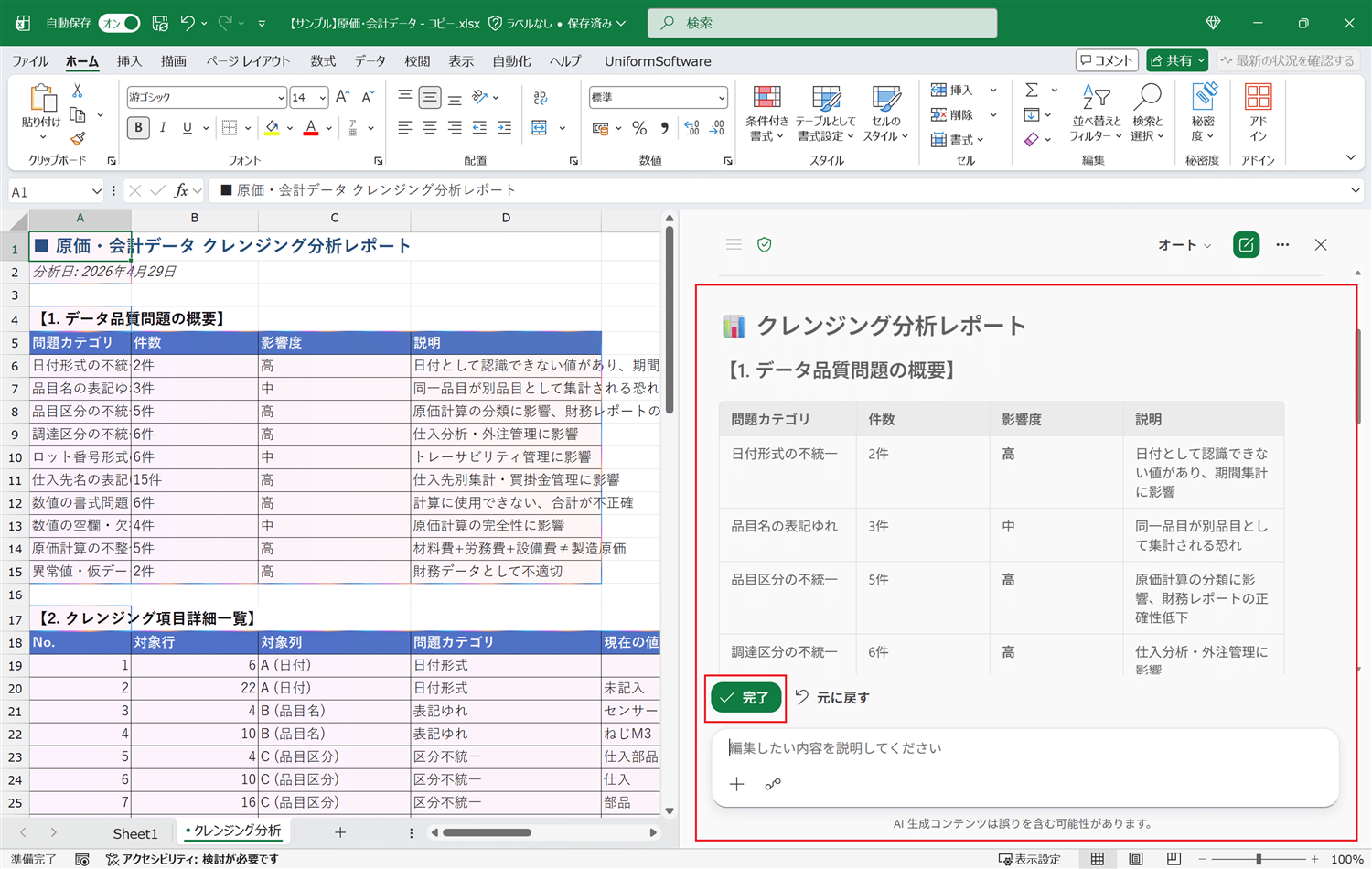The height and width of the screenshot is (869, 1372).
Task: Switch to the Sheet1 tab
Action: (x=135, y=833)
